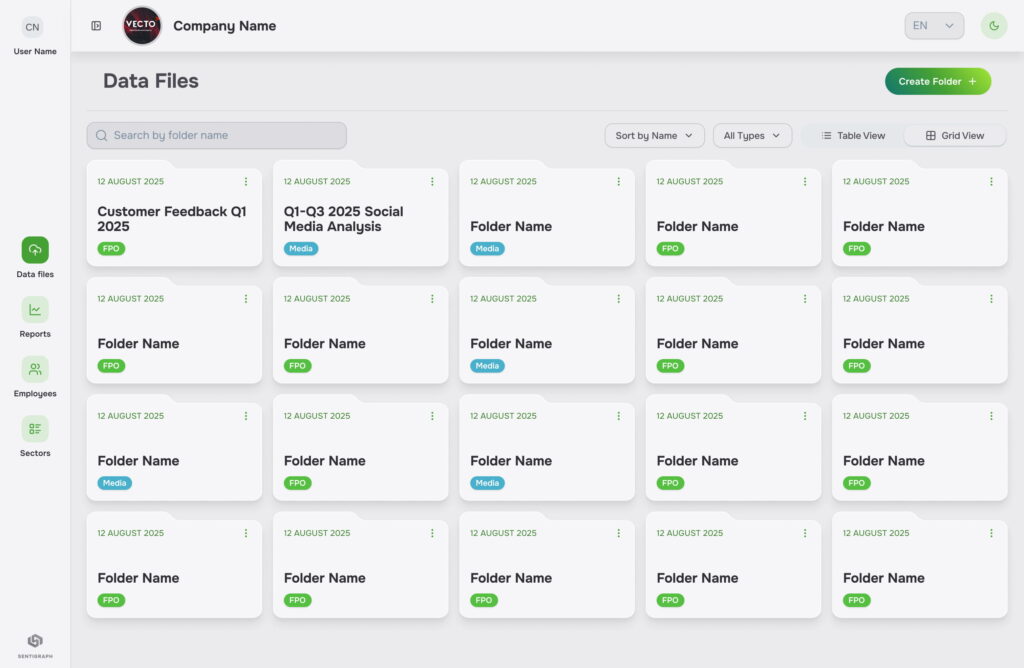
Task: Collapse the sidebar with the panel icon
Action: click(96, 26)
